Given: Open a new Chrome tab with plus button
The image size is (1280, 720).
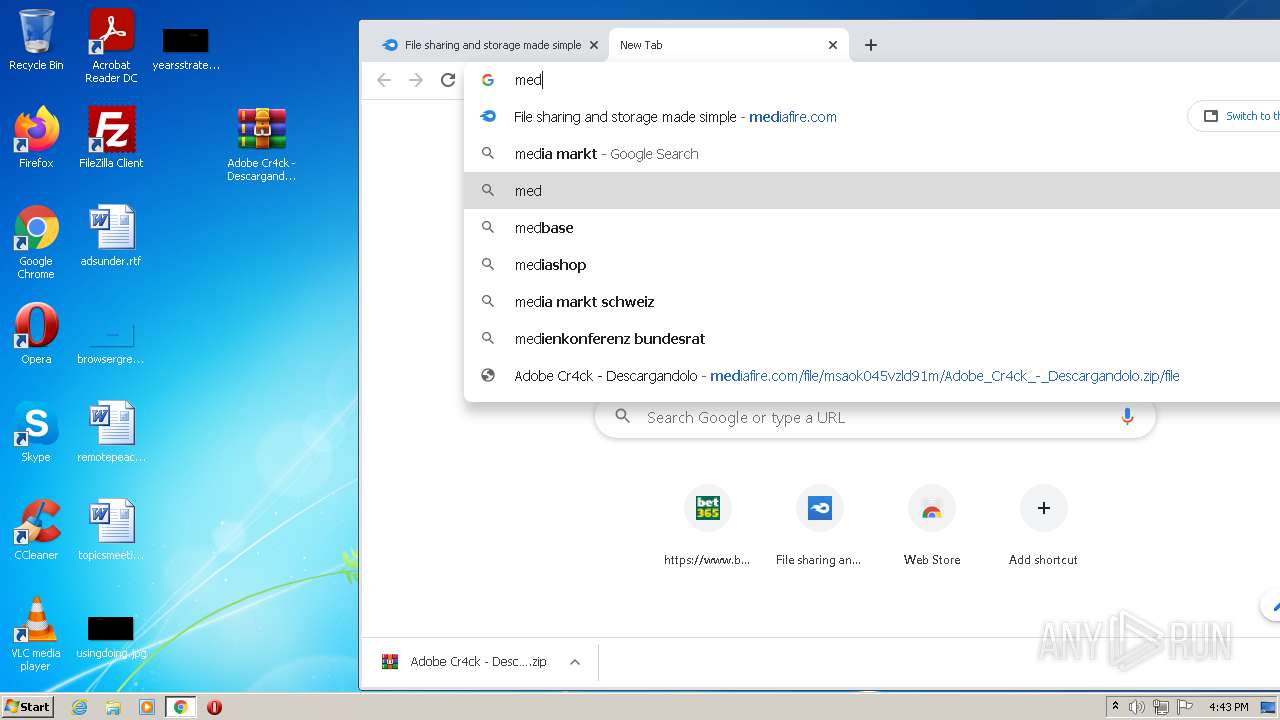Looking at the screenshot, I should (871, 45).
